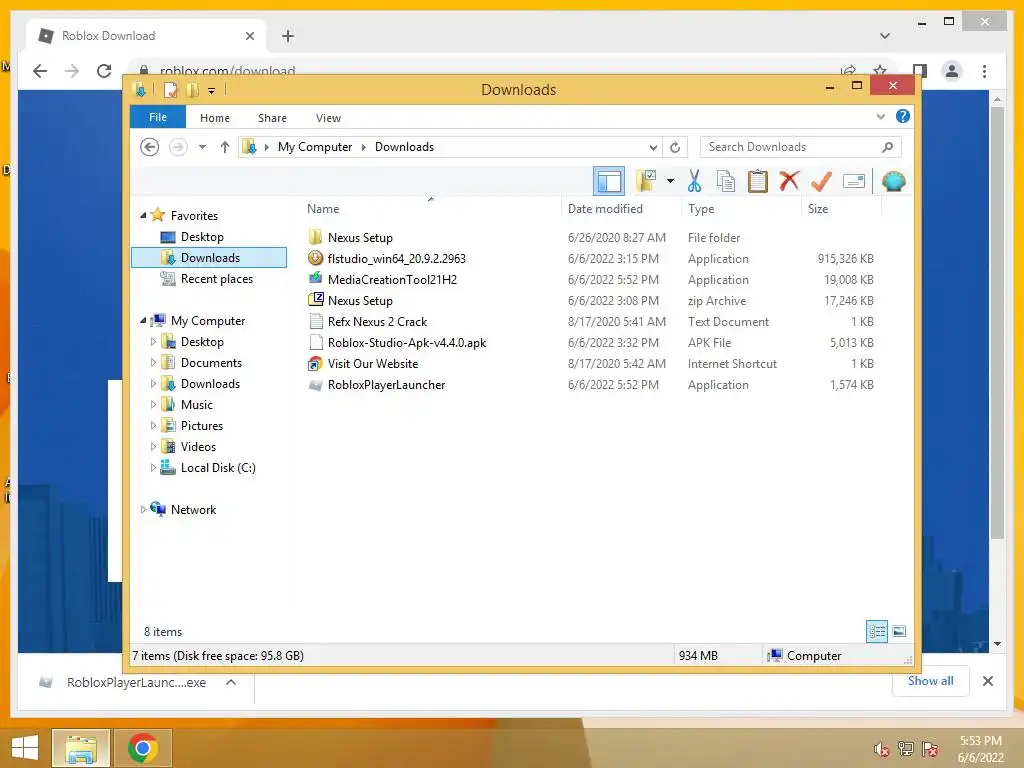Open a new Chrome tab
The width and height of the screenshot is (1024, 768).
(288, 36)
